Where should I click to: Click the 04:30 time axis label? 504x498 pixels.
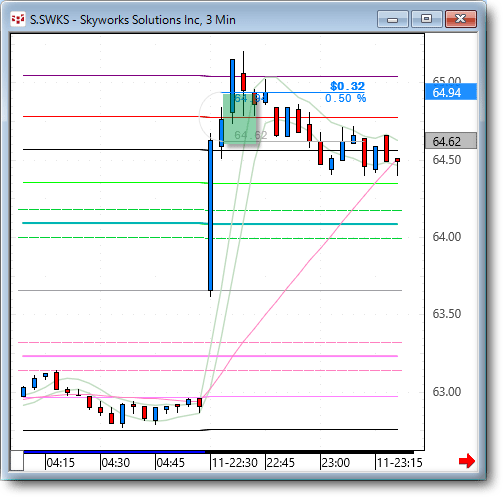click(x=115, y=463)
